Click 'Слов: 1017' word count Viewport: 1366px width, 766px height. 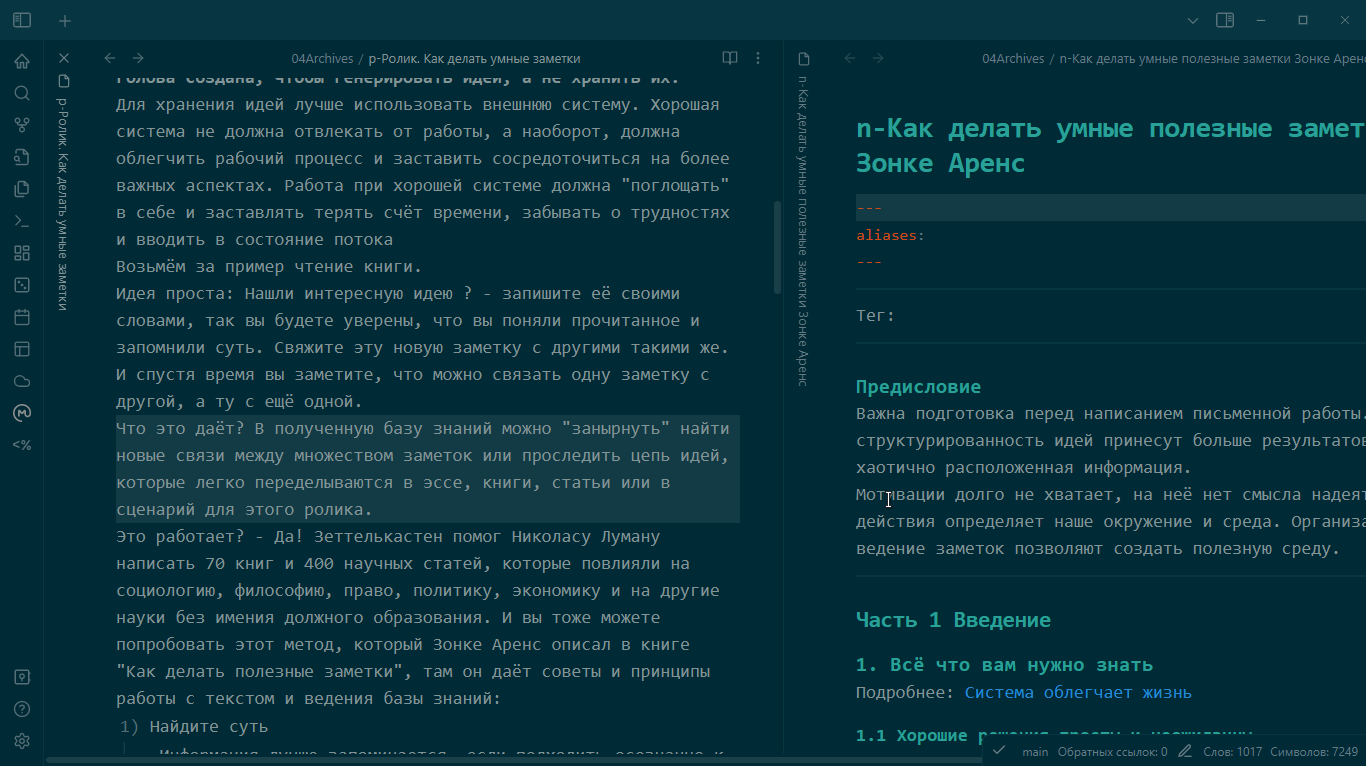[1233, 752]
